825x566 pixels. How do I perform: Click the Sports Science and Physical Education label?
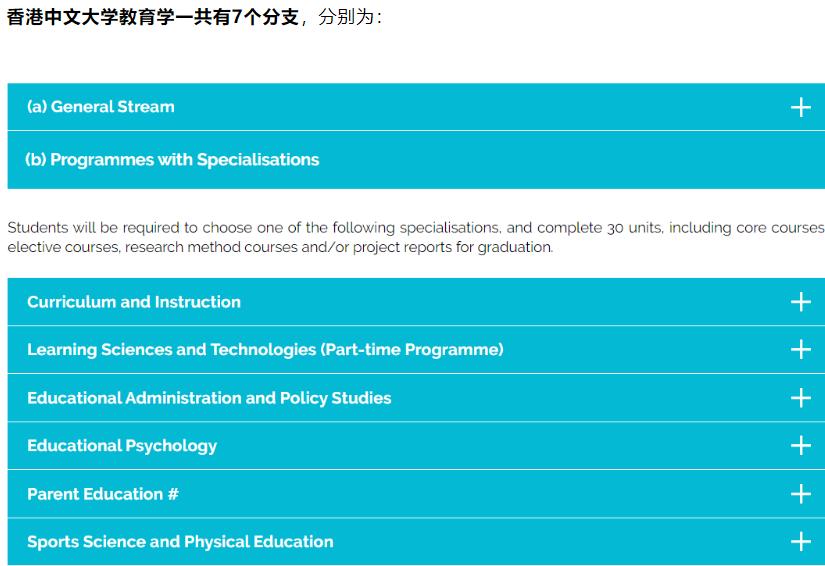point(180,542)
